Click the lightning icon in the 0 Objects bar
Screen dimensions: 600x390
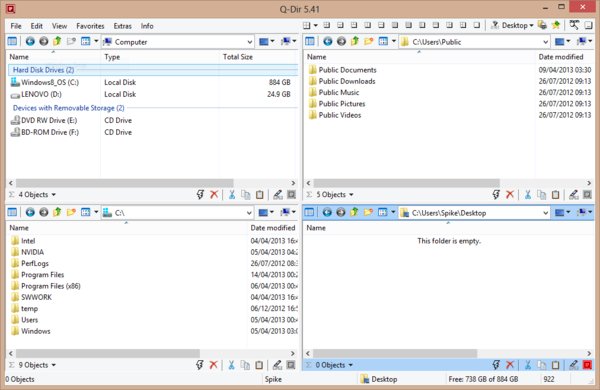click(496, 365)
